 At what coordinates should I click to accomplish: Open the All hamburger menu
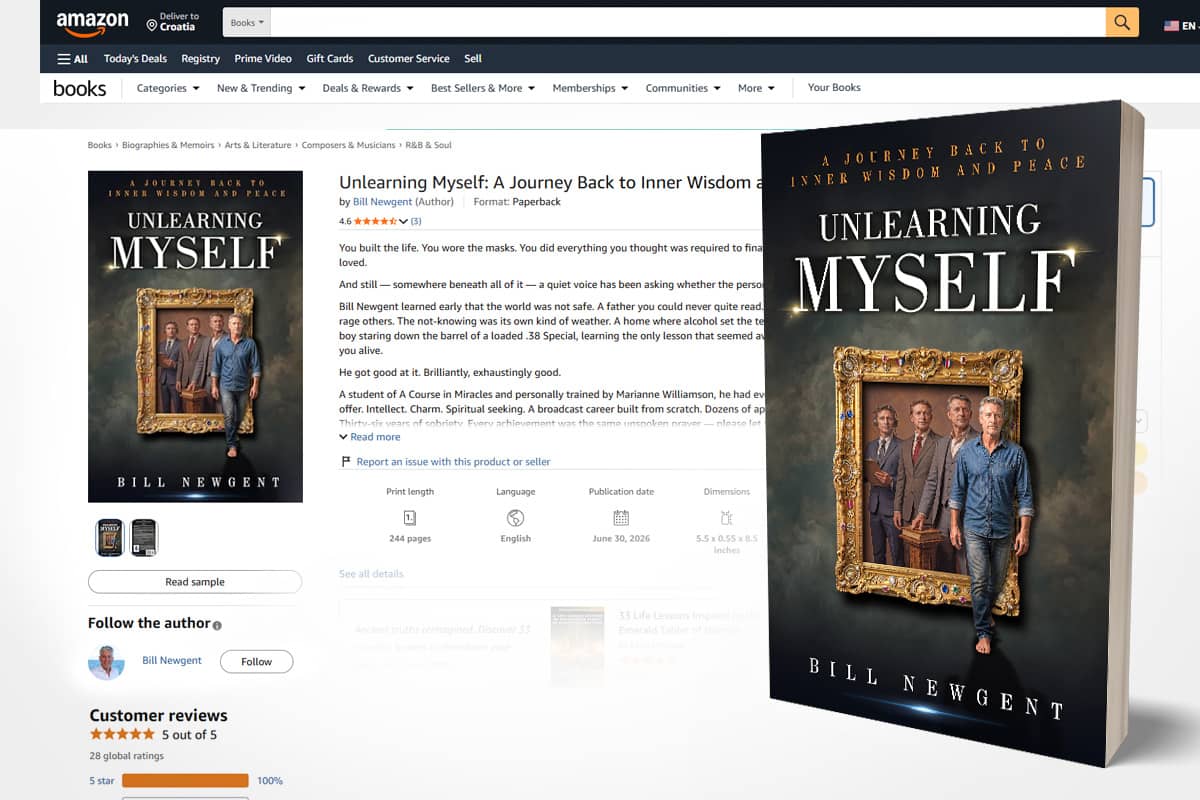coord(73,59)
